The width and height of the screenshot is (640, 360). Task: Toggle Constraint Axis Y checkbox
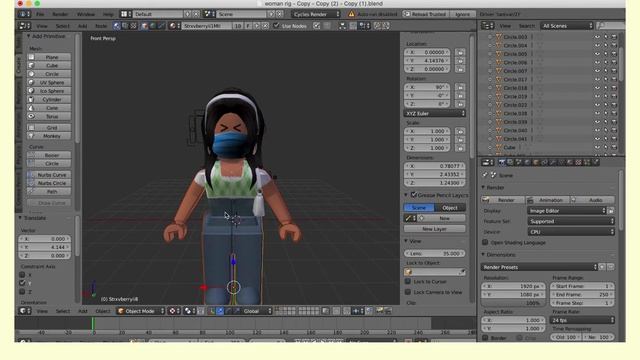[x=22, y=283]
